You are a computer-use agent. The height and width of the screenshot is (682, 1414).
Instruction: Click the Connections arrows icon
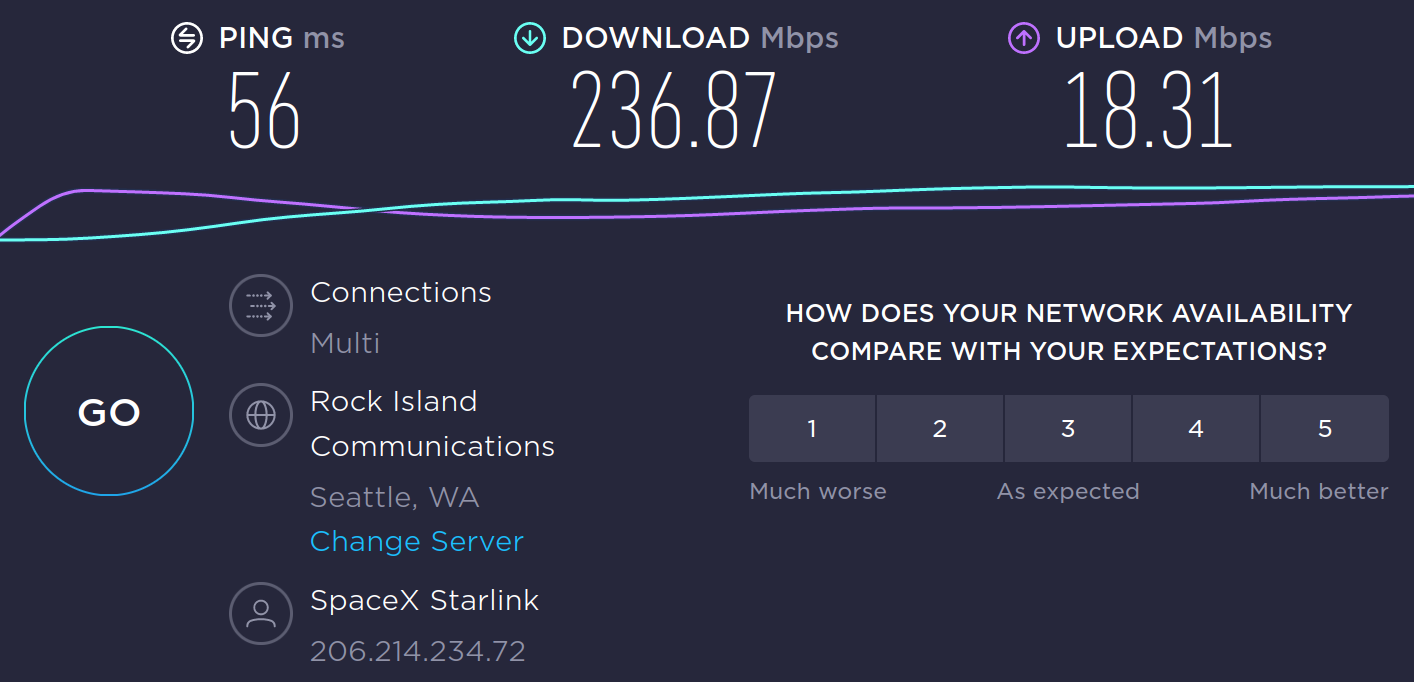261,306
